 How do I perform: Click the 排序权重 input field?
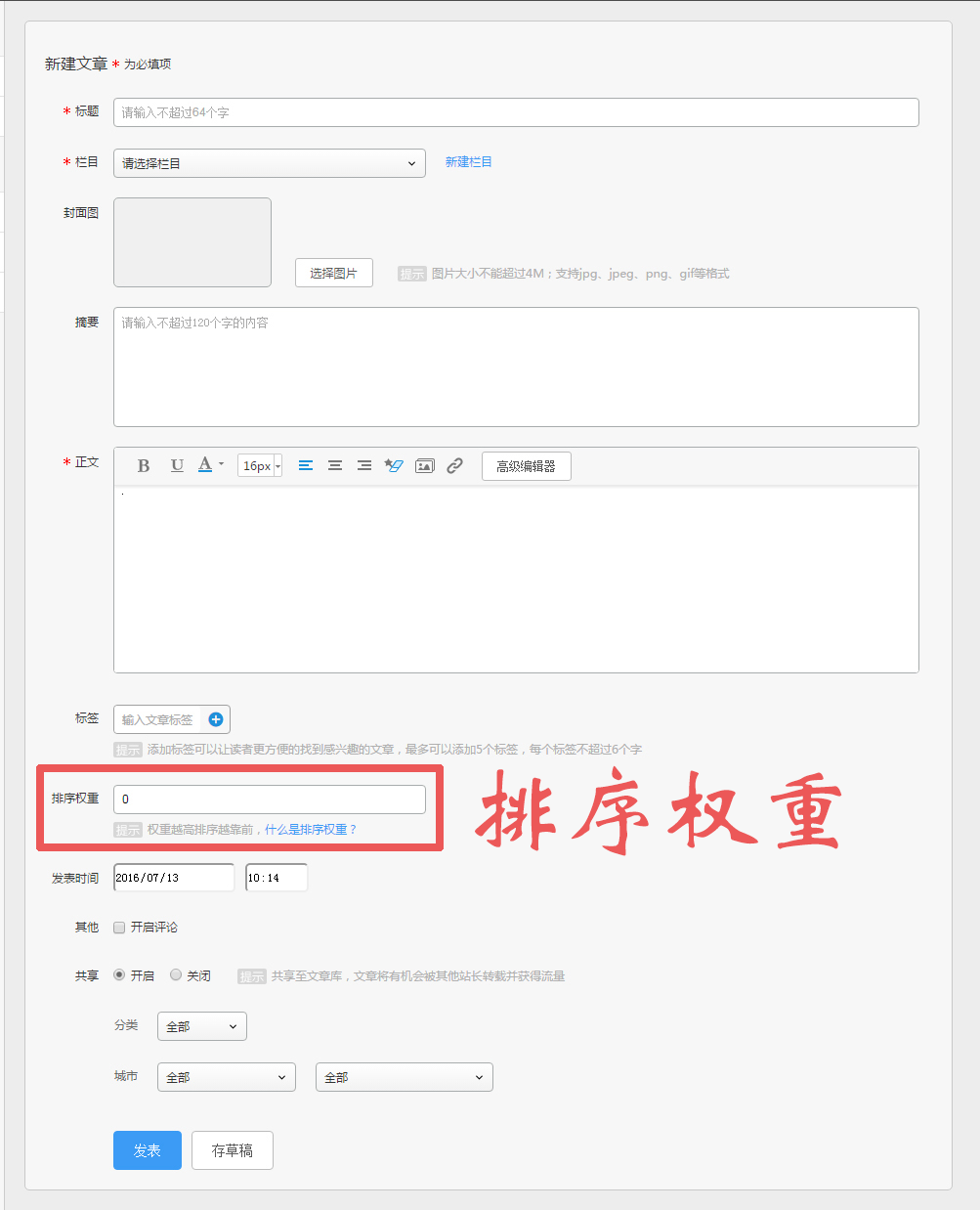pos(270,799)
